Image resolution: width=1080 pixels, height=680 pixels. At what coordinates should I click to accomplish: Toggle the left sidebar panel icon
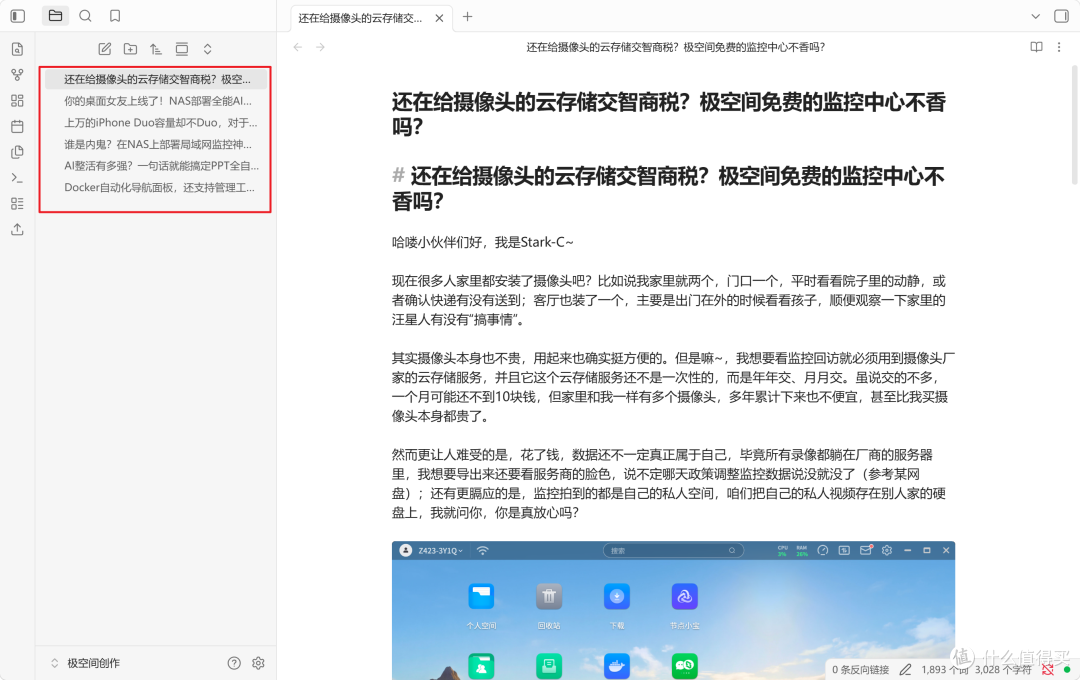point(18,16)
